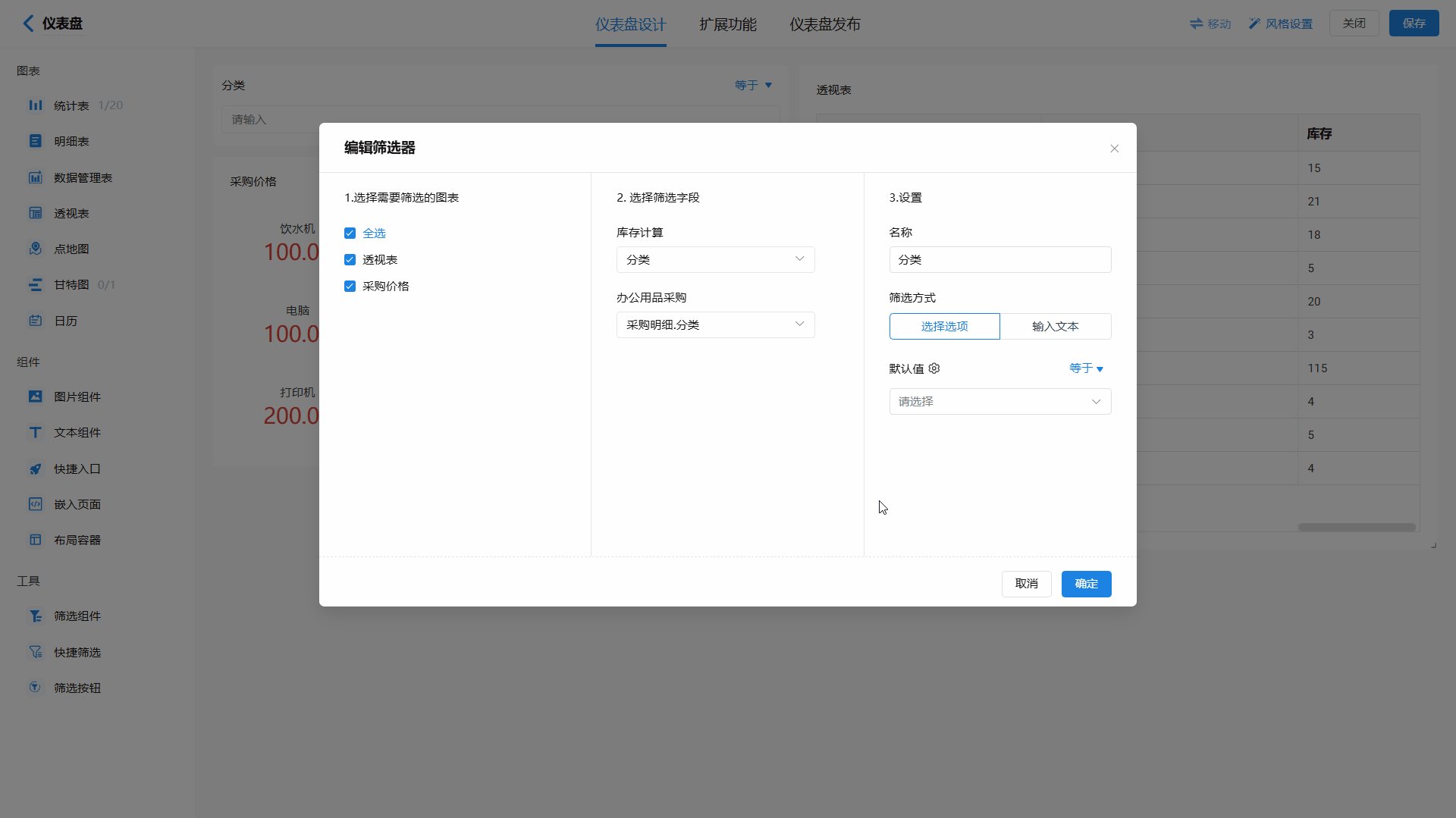Click the 打印机 label in 采购价格 card
Image resolution: width=1456 pixels, height=818 pixels.
click(x=297, y=392)
